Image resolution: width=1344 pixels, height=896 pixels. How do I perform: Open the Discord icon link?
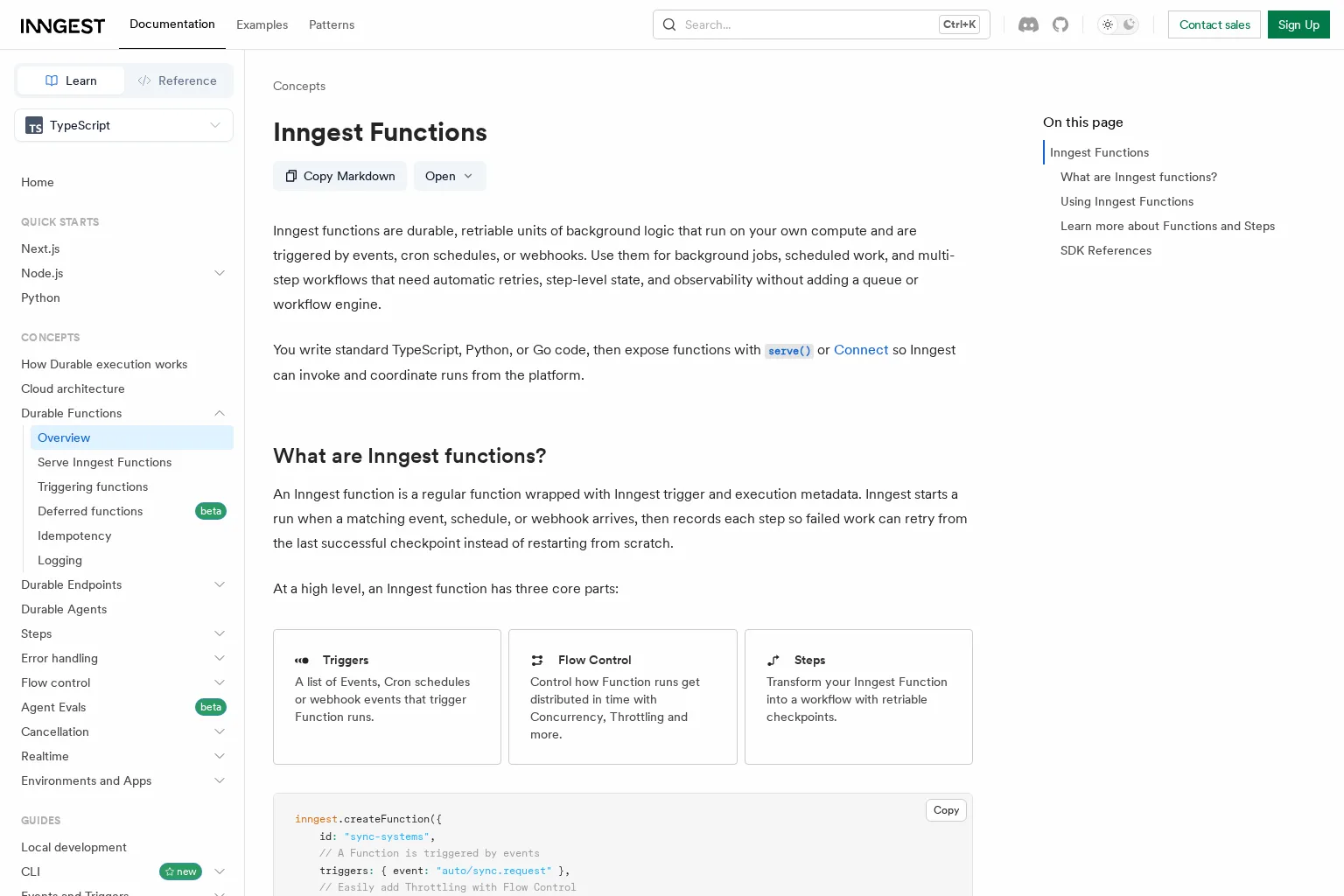tap(1028, 24)
